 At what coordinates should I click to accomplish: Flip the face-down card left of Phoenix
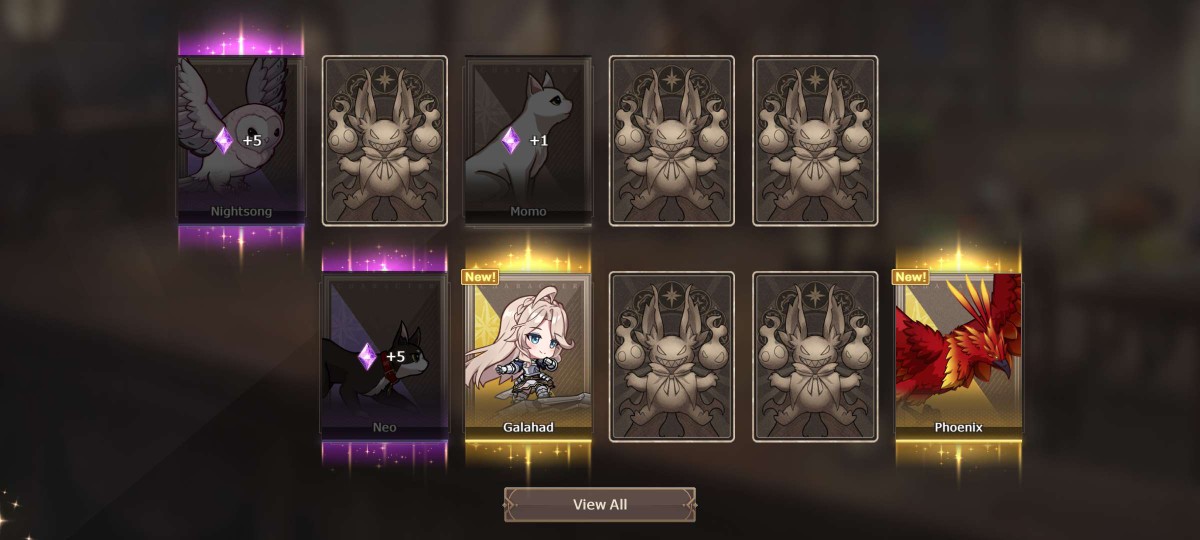[x=815, y=356]
